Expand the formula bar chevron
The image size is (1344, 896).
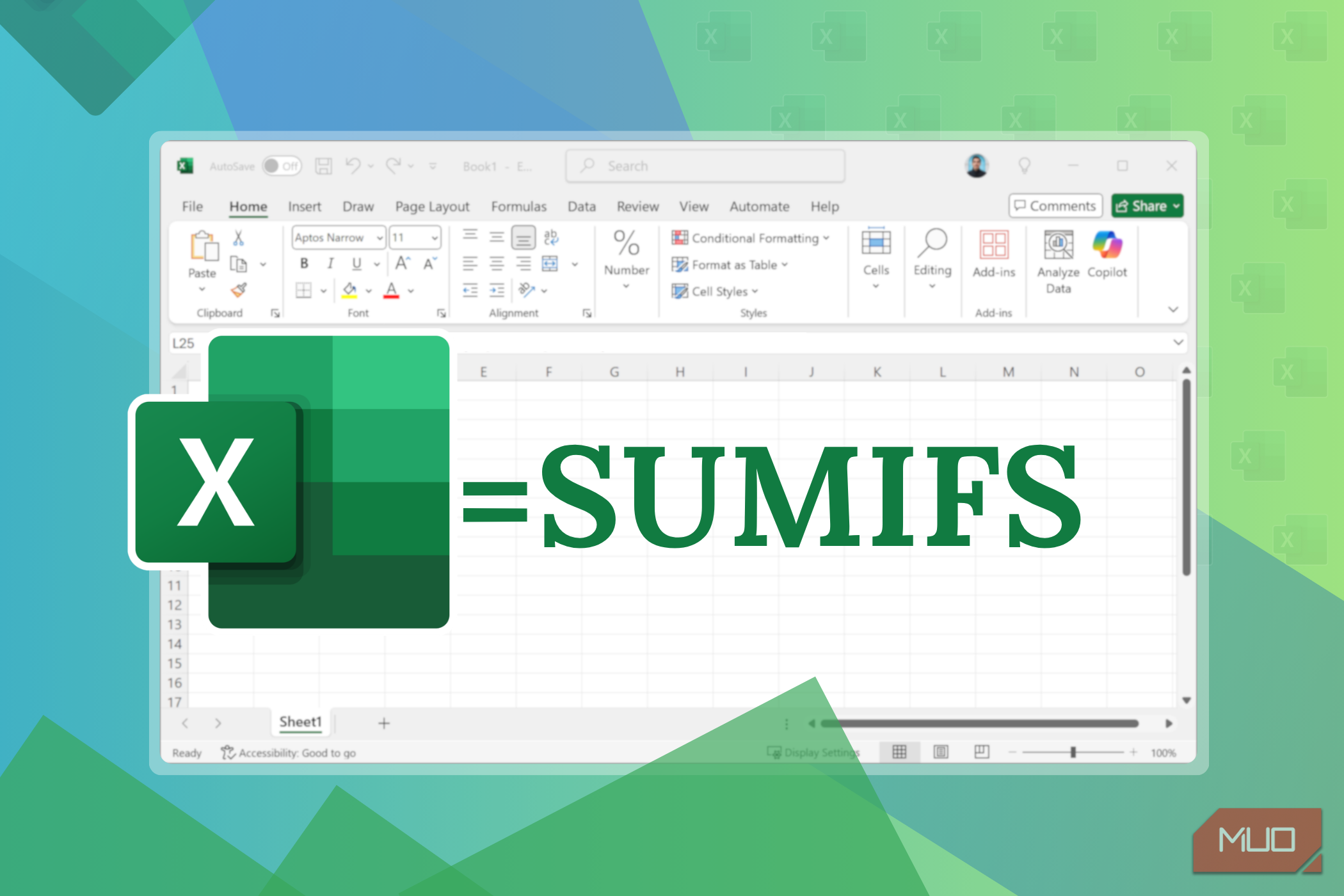tap(1178, 342)
